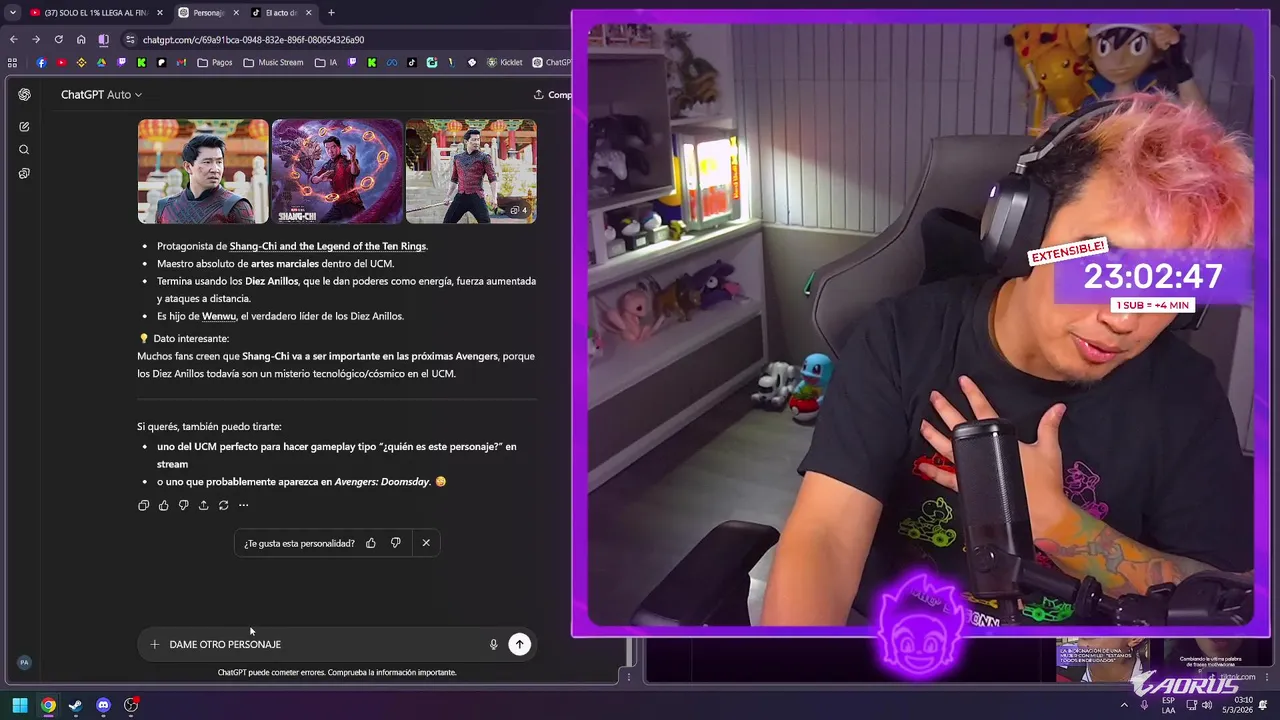
Task: Open Meta AI bookmark icon
Action: tap(392, 62)
